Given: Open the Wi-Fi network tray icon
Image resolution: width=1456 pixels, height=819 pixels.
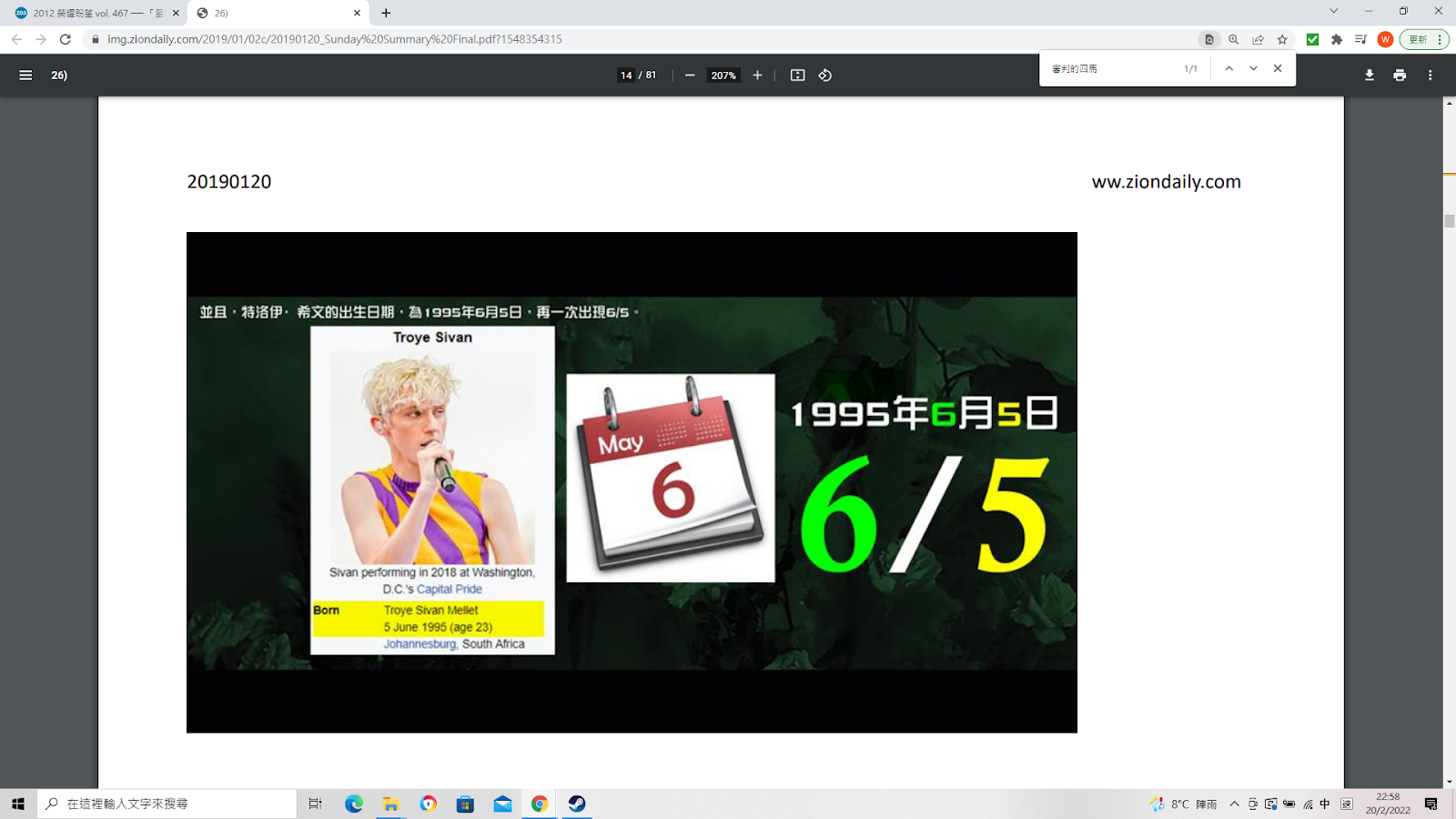Looking at the screenshot, I should pos(1308,804).
